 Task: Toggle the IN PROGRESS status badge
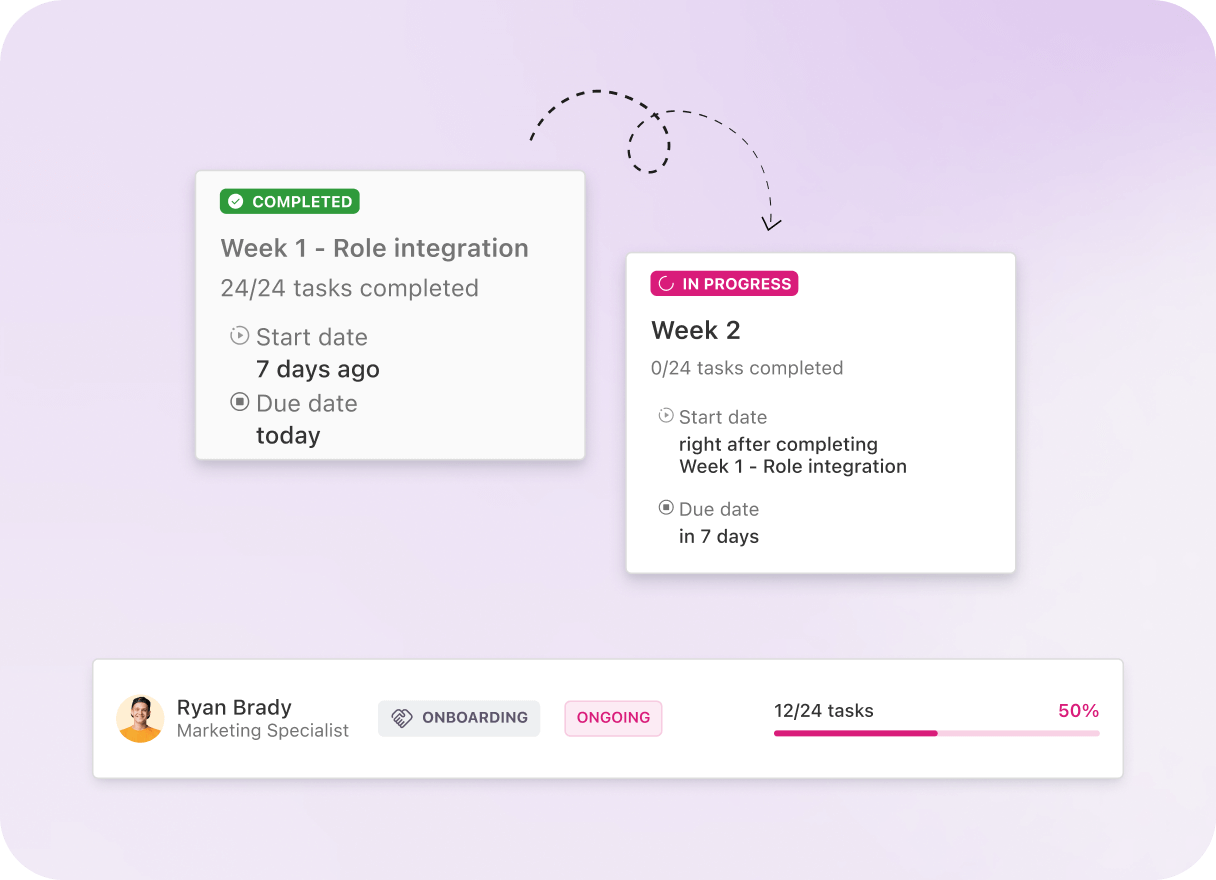[x=724, y=283]
